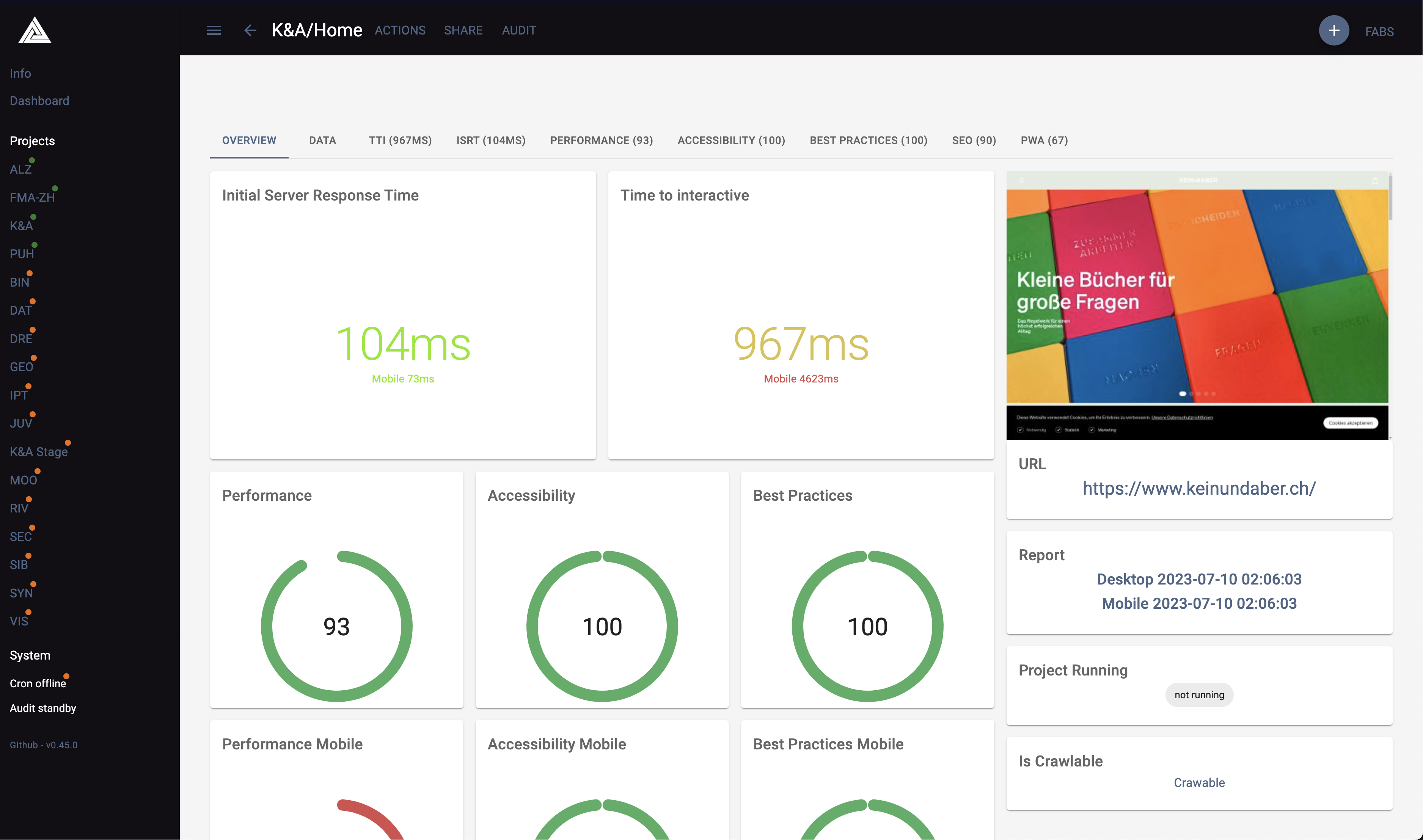This screenshot has width=1423, height=840.
Task: Switch to the DATA tab
Action: point(322,140)
